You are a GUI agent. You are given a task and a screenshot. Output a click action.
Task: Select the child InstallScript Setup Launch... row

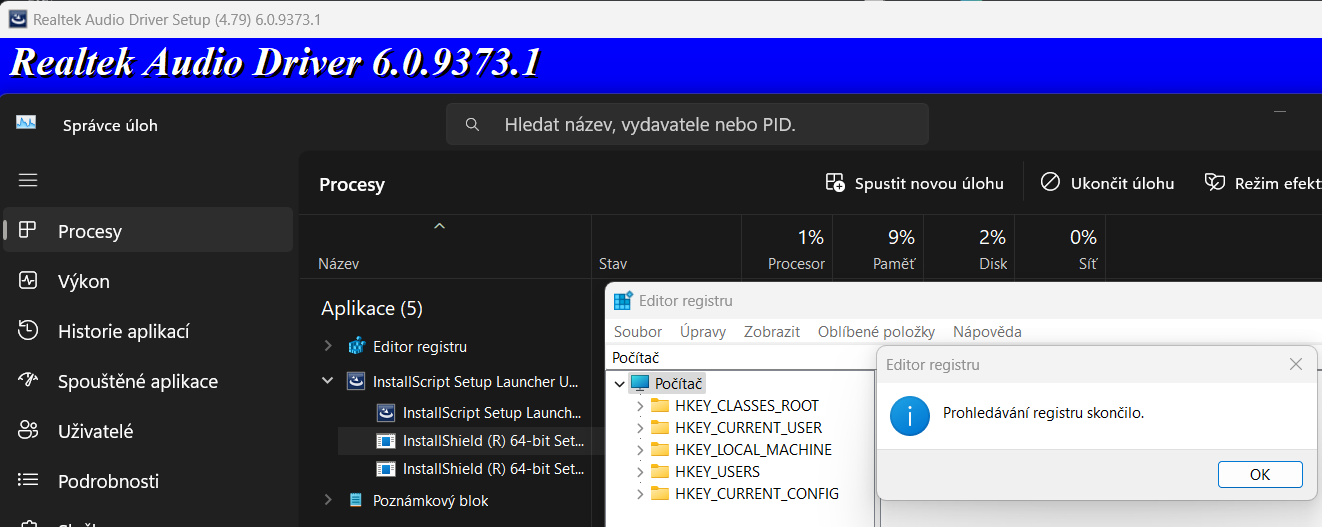coord(470,412)
